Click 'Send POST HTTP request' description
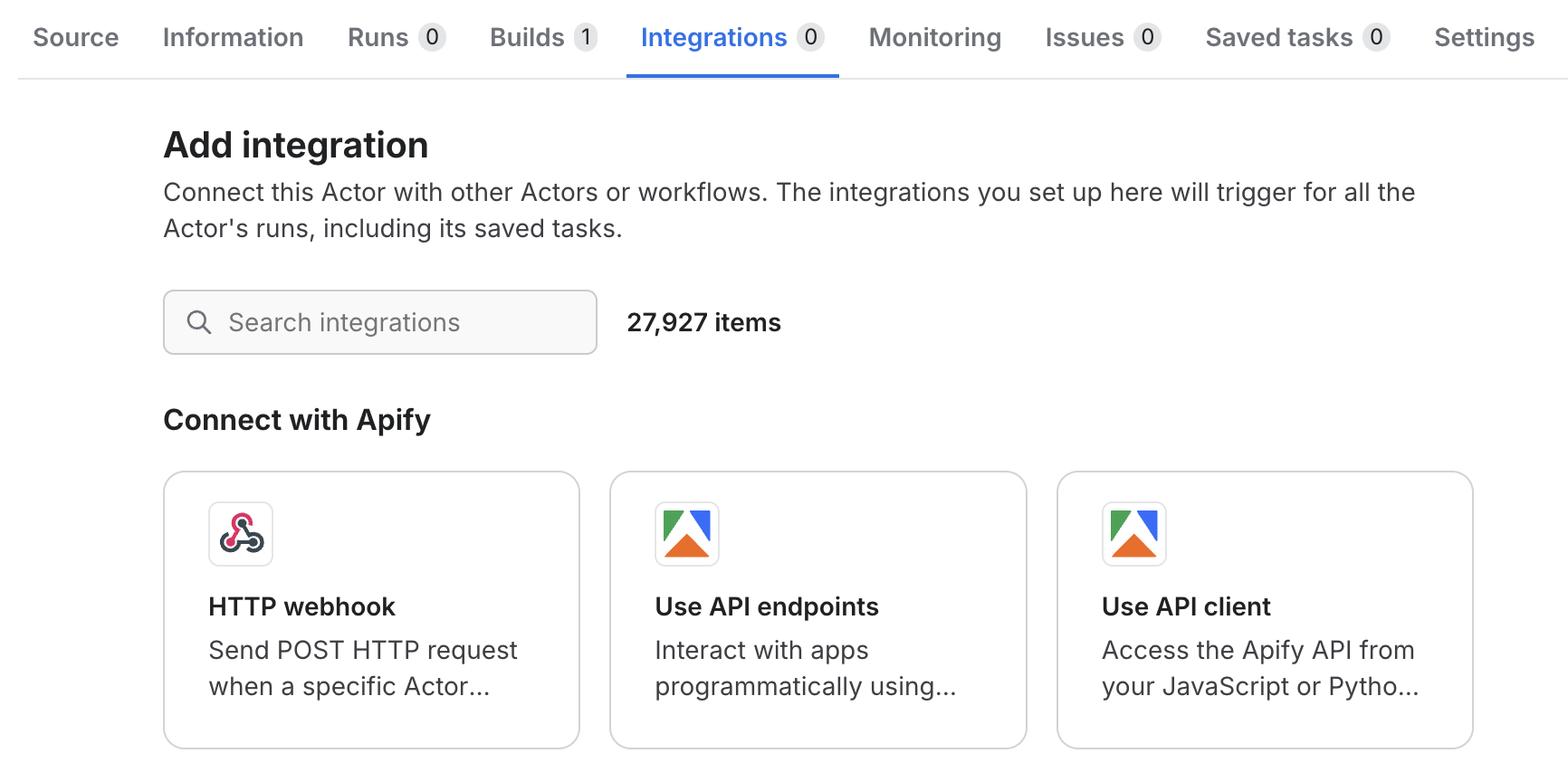1568x782 pixels. coord(363,668)
